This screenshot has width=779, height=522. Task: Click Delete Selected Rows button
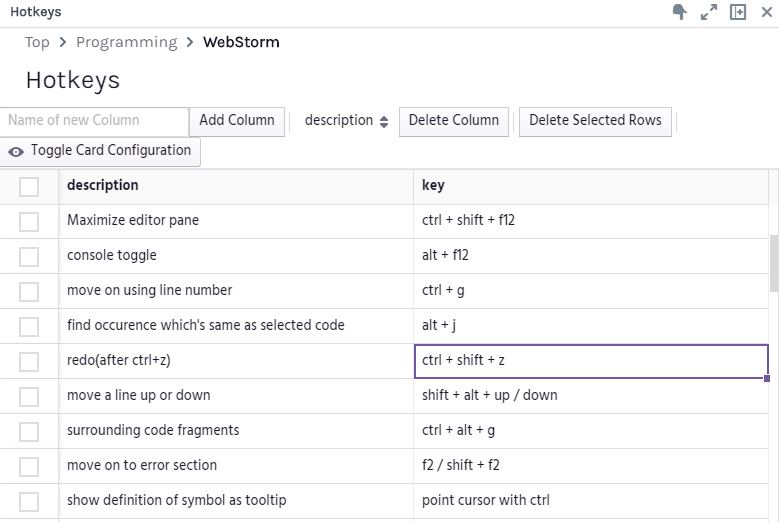[x=595, y=121]
